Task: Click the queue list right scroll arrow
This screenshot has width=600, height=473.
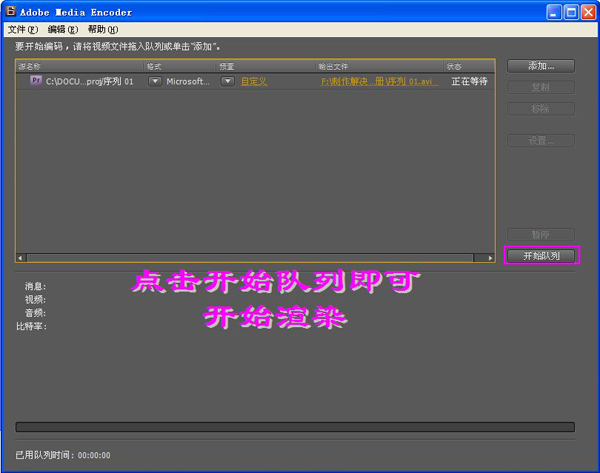Action: [x=490, y=258]
